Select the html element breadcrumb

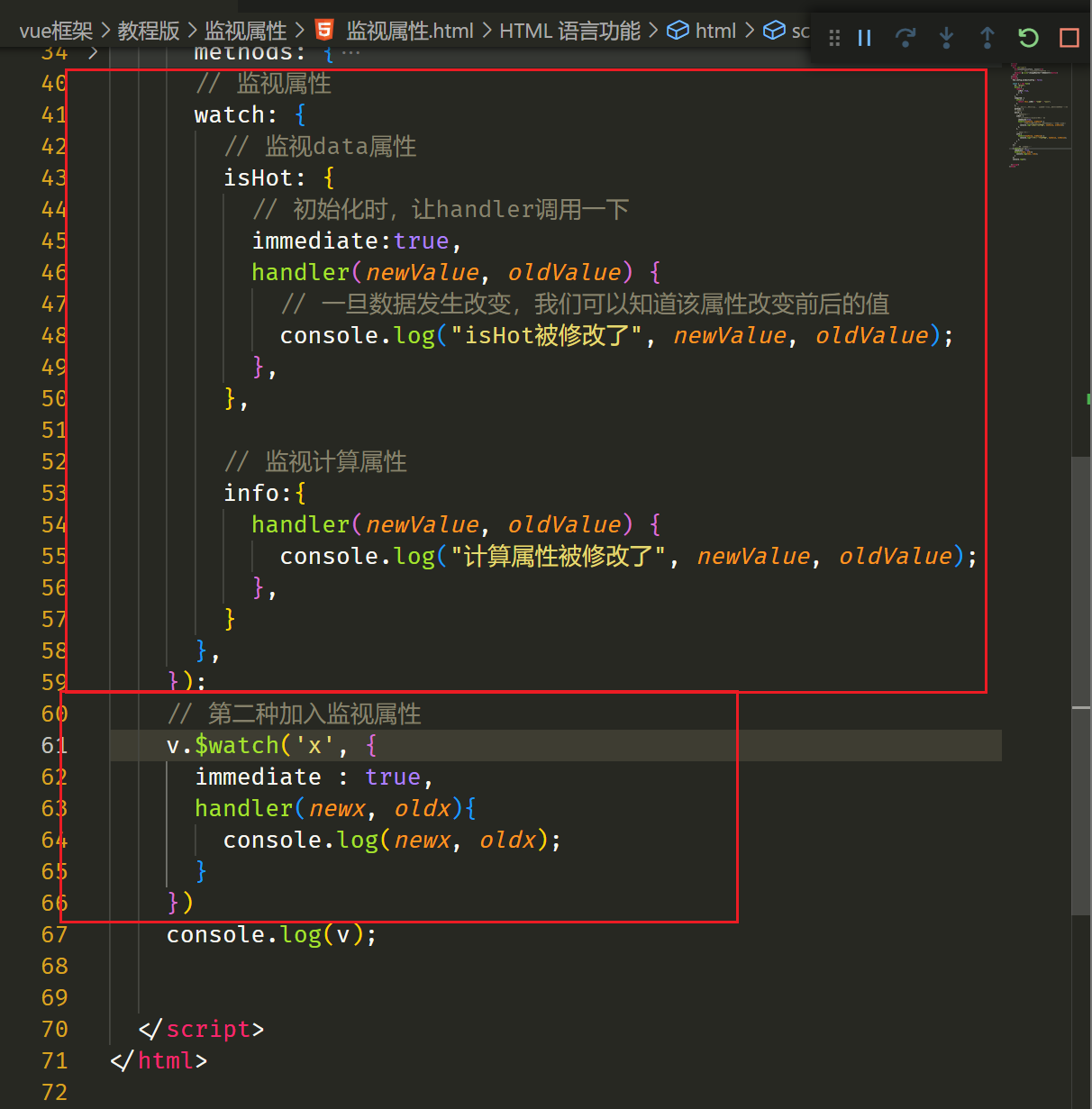pyautogui.click(x=715, y=31)
